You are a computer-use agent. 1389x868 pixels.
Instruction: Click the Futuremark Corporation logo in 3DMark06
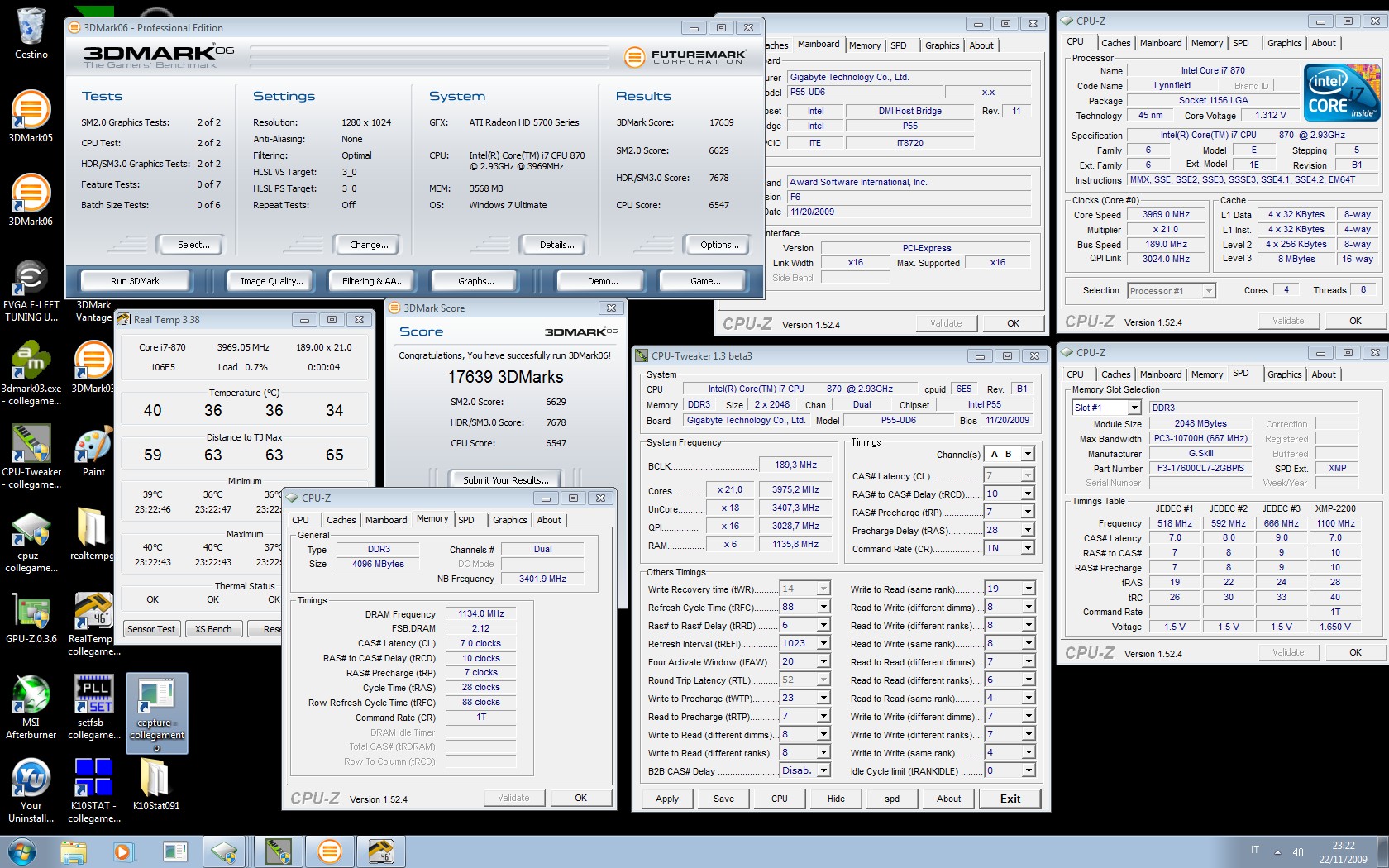[685, 57]
